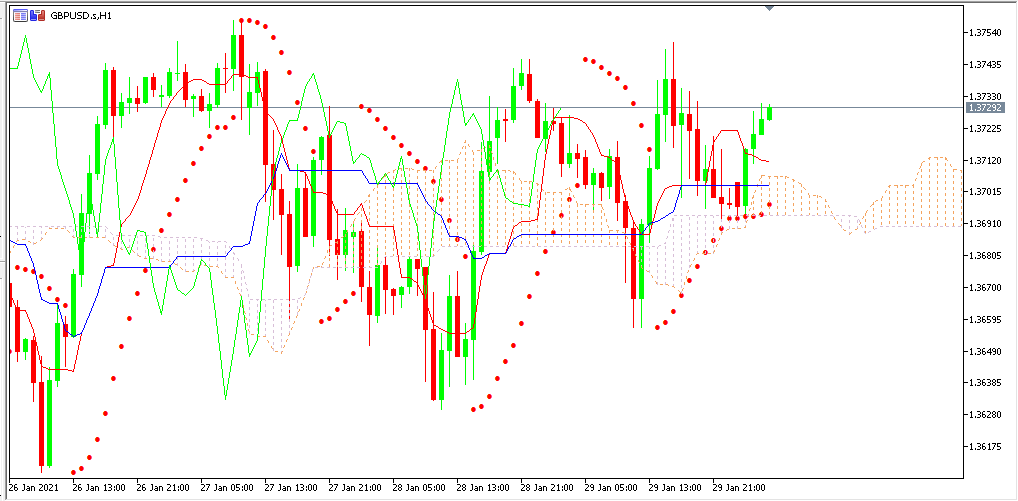This screenshot has width=1018, height=501.
Task: Click the 1.37435 price scale label
Action: pyautogui.click(x=985, y=64)
